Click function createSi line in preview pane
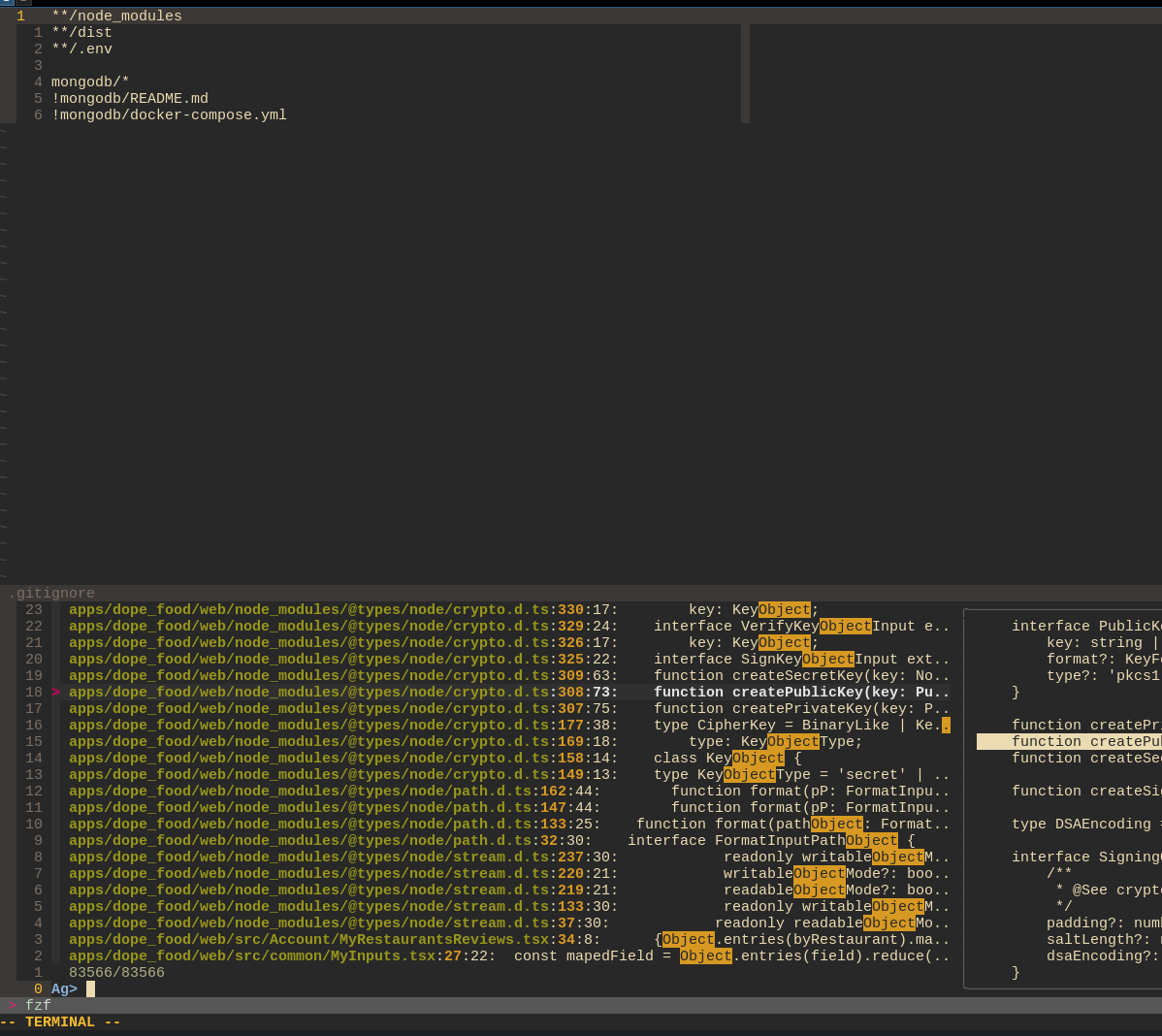Viewport: 1162px width, 1036px height. (1086, 791)
